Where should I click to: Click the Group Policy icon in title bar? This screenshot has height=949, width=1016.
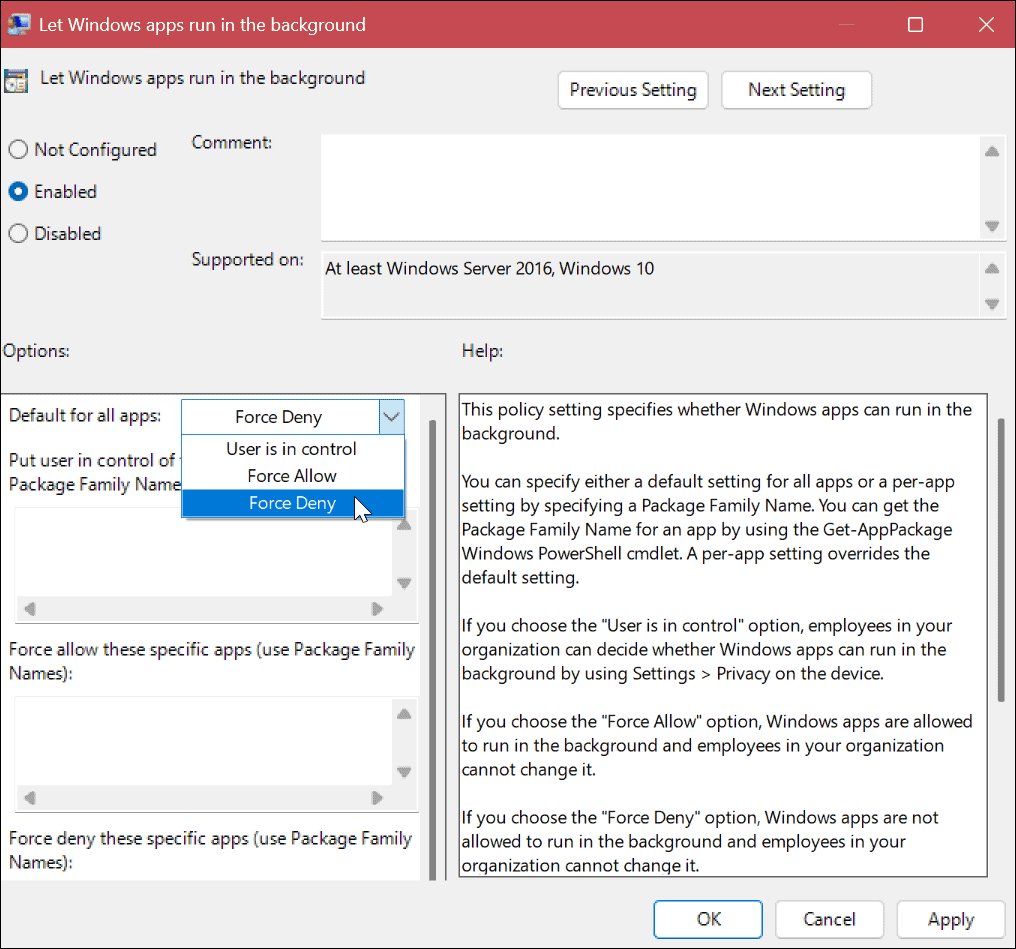pyautogui.click(x=18, y=25)
